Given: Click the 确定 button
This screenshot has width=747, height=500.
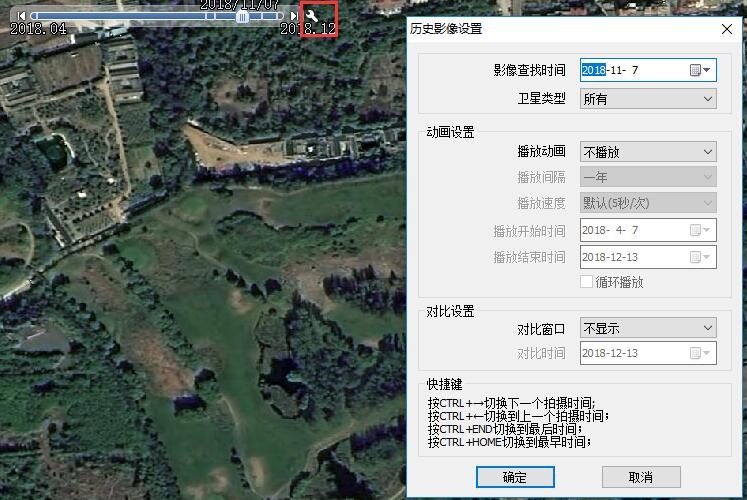Looking at the screenshot, I should click(515, 477).
